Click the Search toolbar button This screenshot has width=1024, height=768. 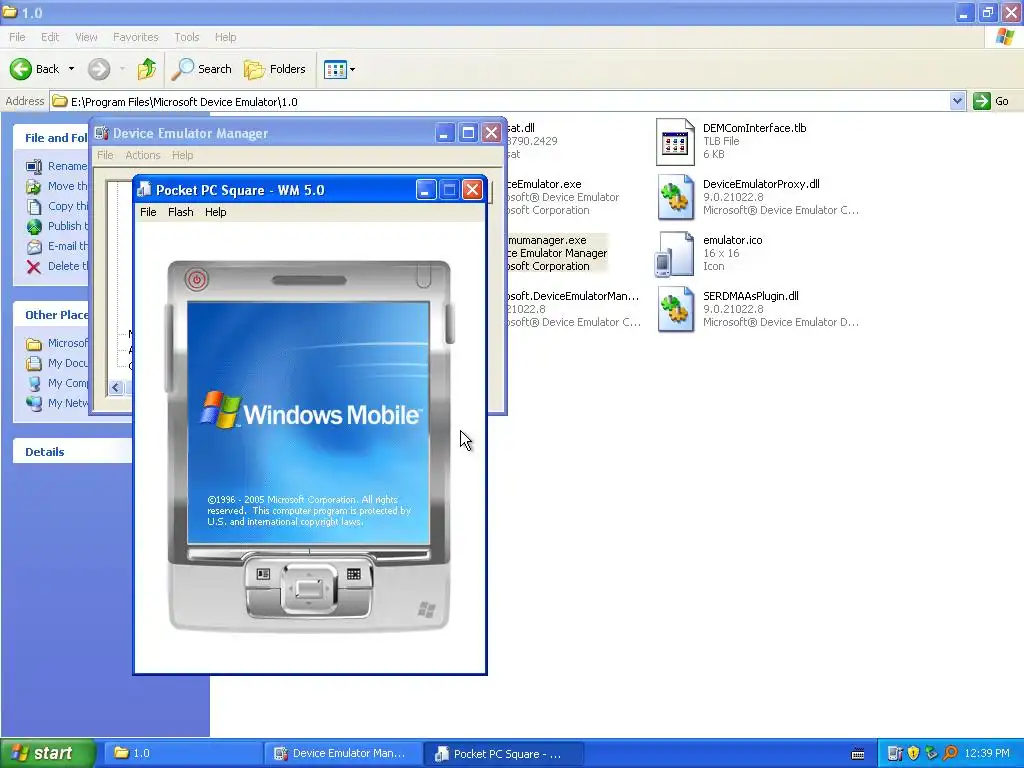click(202, 69)
